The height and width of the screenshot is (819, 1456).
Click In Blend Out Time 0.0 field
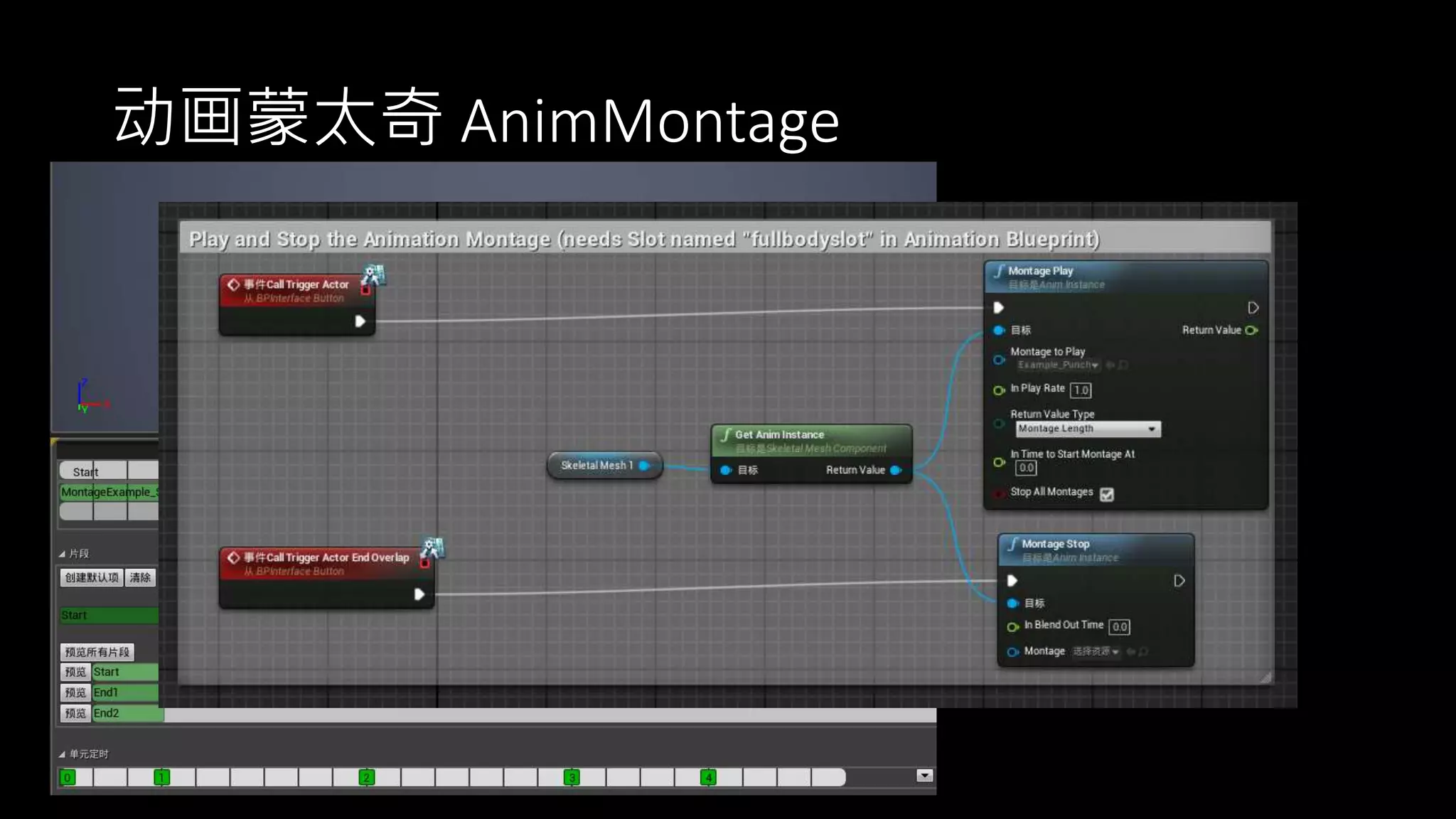coord(1119,626)
